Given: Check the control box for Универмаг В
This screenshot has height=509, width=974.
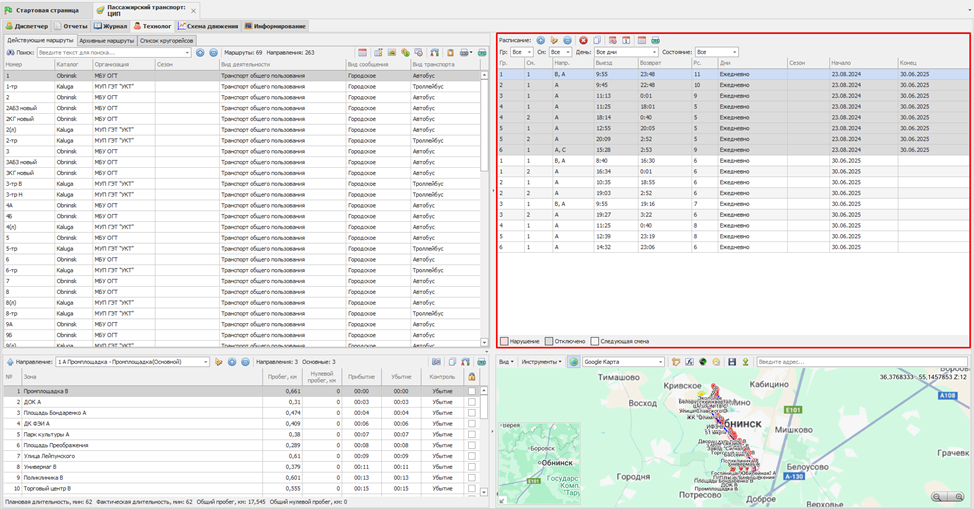Looking at the screenshot, I should point(472,467).
